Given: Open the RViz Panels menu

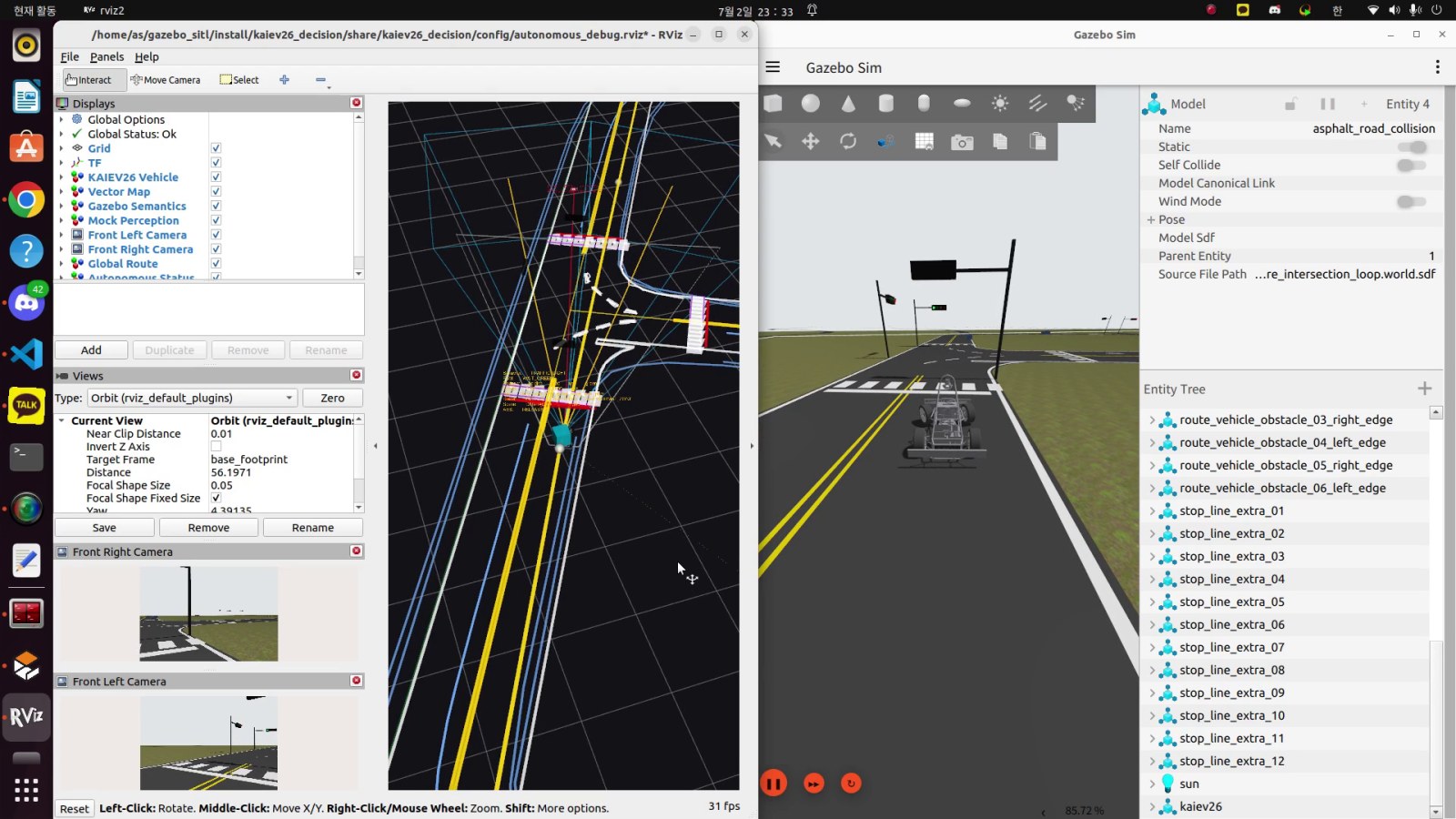Looking at the screenshot, I should coord(106,56).
